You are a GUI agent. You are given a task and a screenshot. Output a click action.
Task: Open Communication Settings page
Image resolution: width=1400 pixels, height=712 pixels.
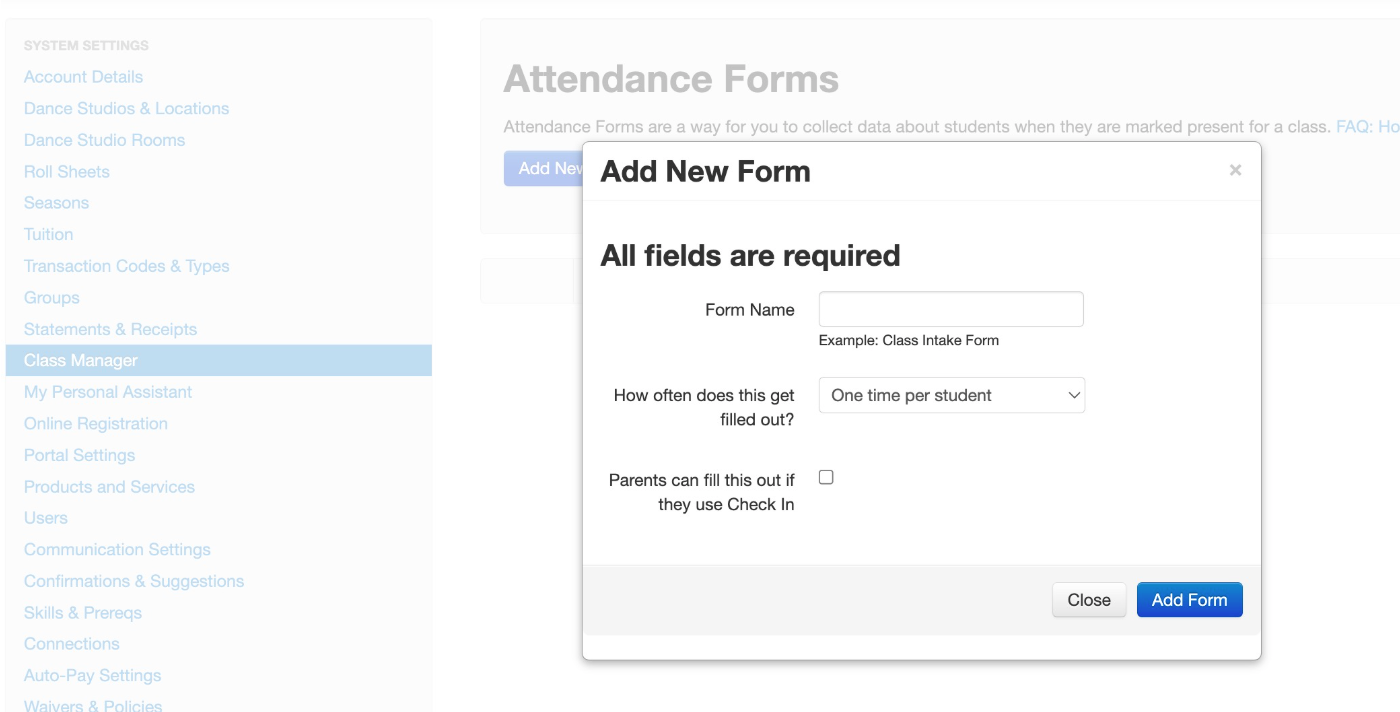117,549
